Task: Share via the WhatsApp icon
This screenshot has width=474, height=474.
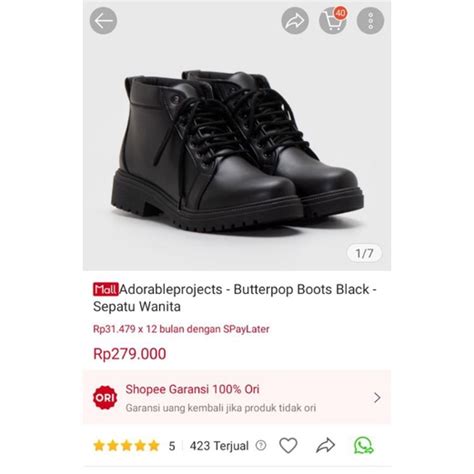Action: pyautogui.click(x=363, y=446)
